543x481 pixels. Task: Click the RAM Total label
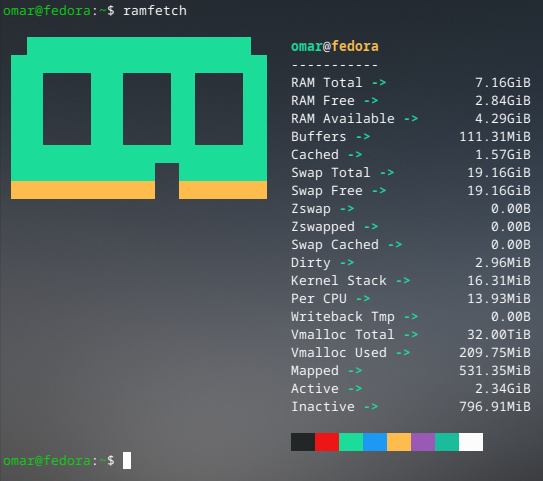(327, 82)
